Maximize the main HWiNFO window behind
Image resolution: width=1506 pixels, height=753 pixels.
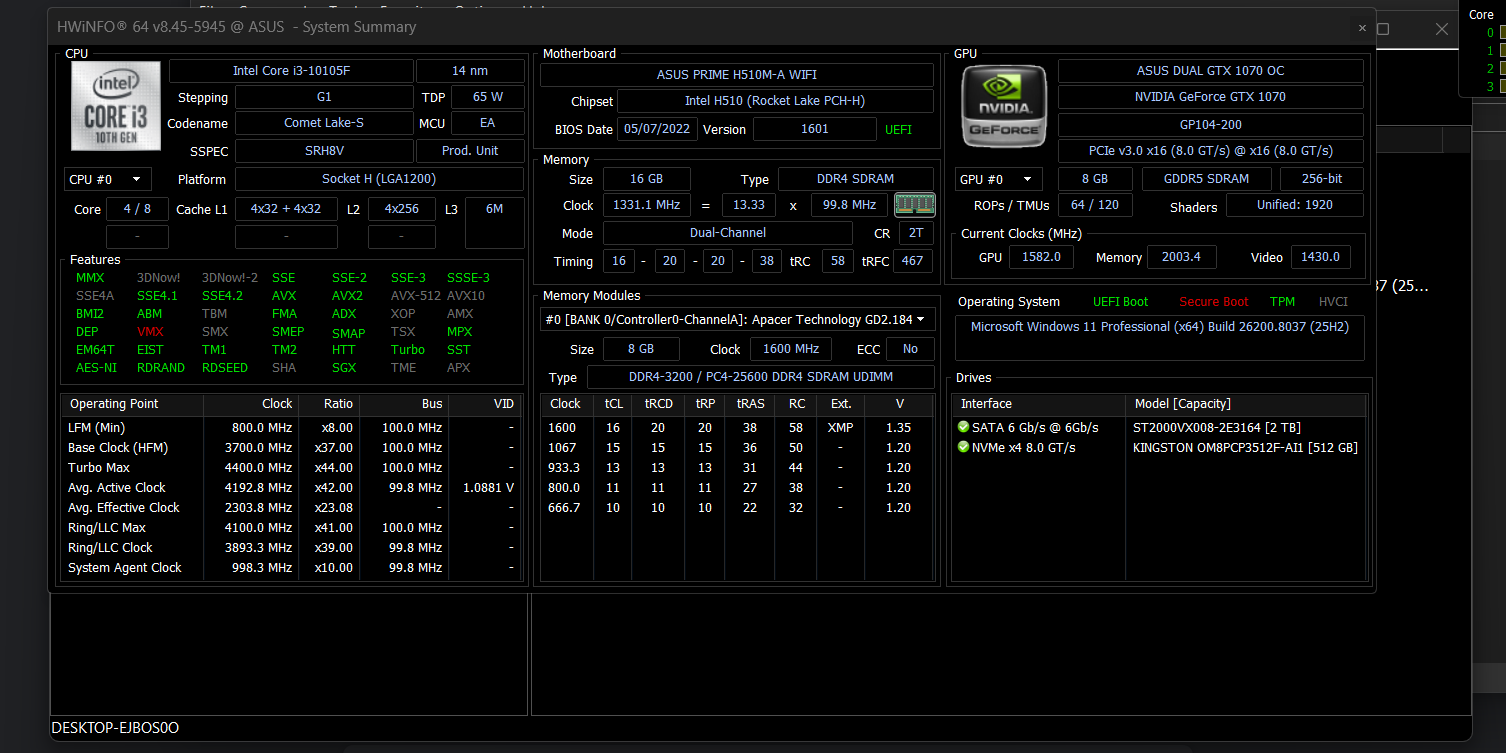click(x=1383, y=30)
